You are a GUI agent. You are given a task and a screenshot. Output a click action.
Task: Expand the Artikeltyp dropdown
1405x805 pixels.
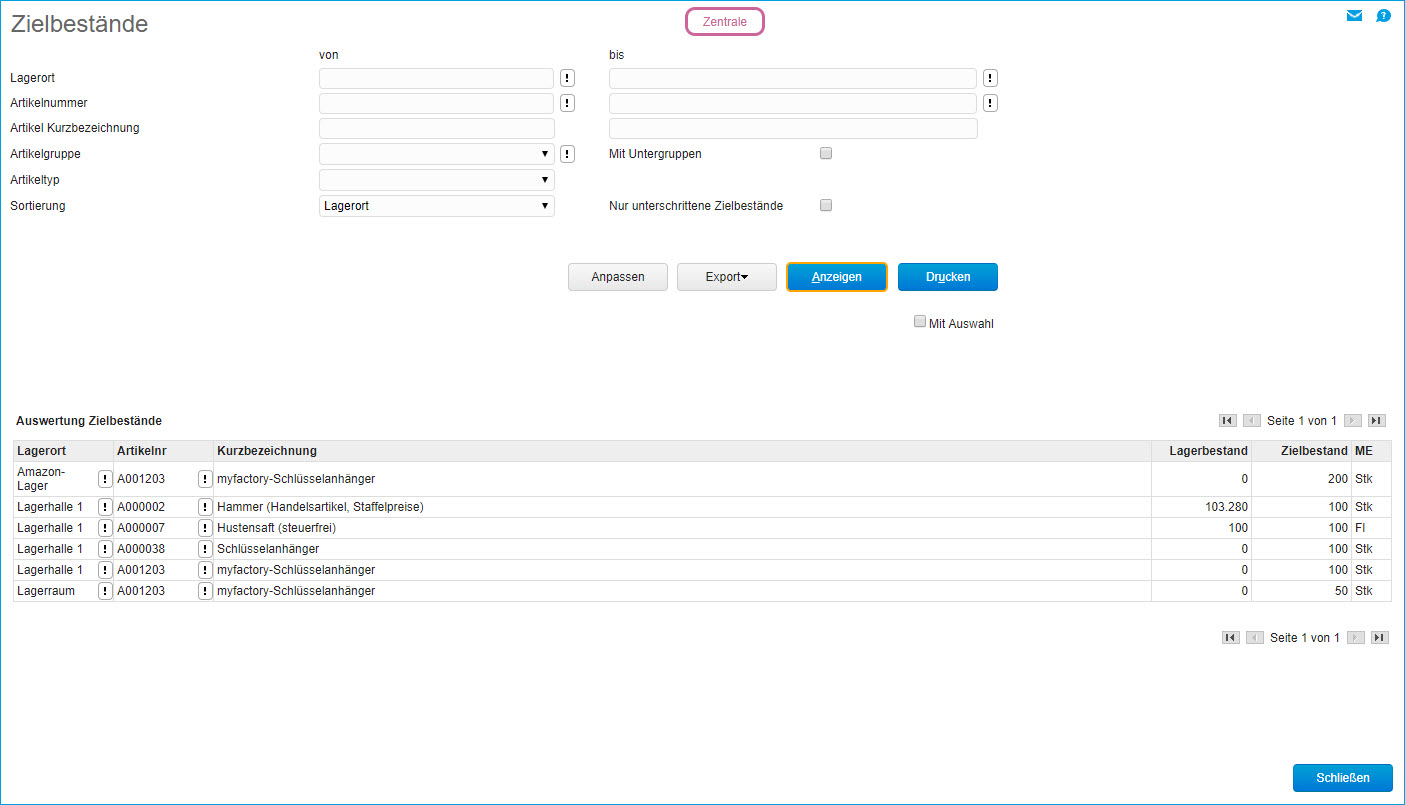[436, 180]
